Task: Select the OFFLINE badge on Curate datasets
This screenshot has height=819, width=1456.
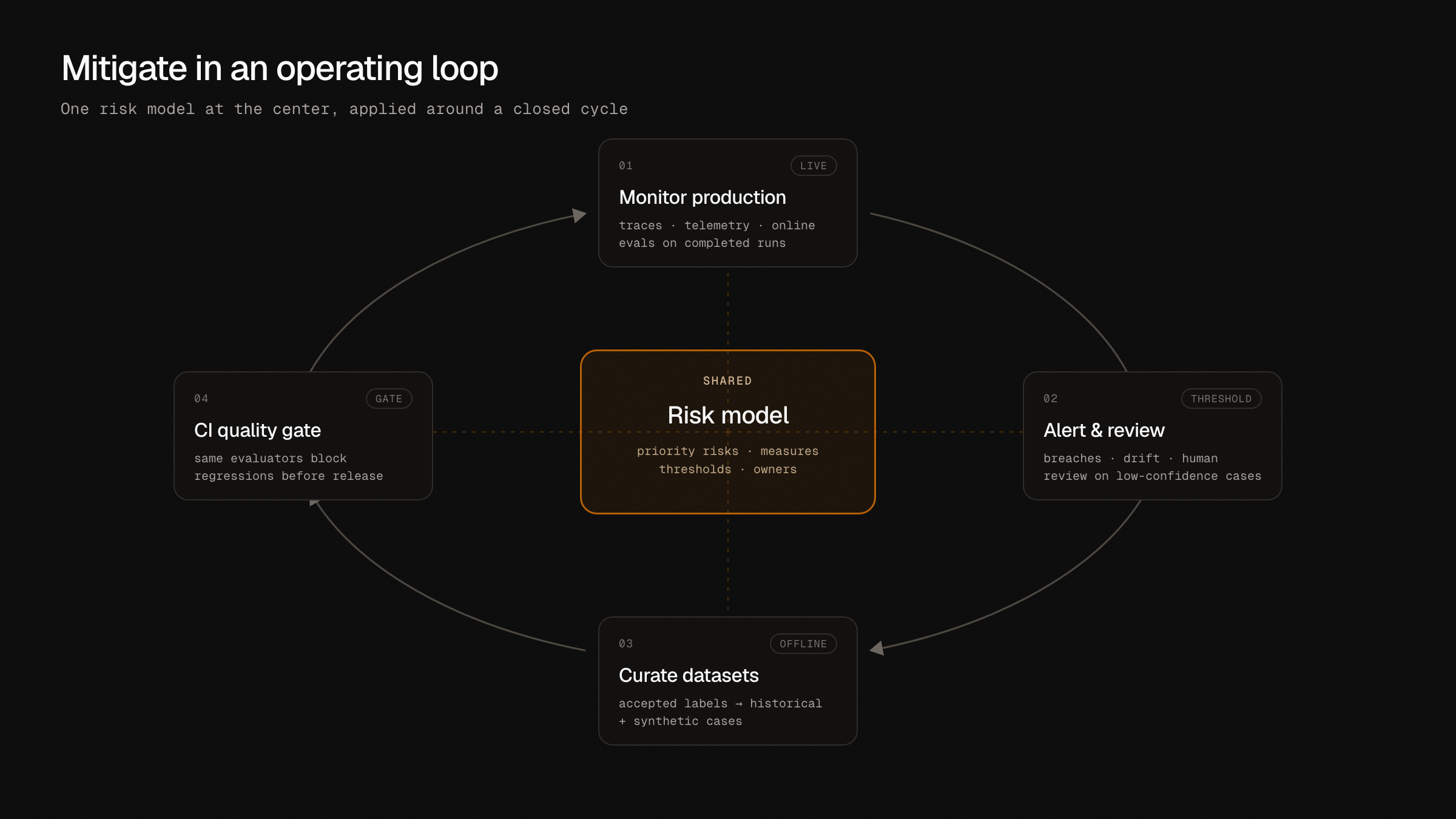Action: [x=803, y=644]
